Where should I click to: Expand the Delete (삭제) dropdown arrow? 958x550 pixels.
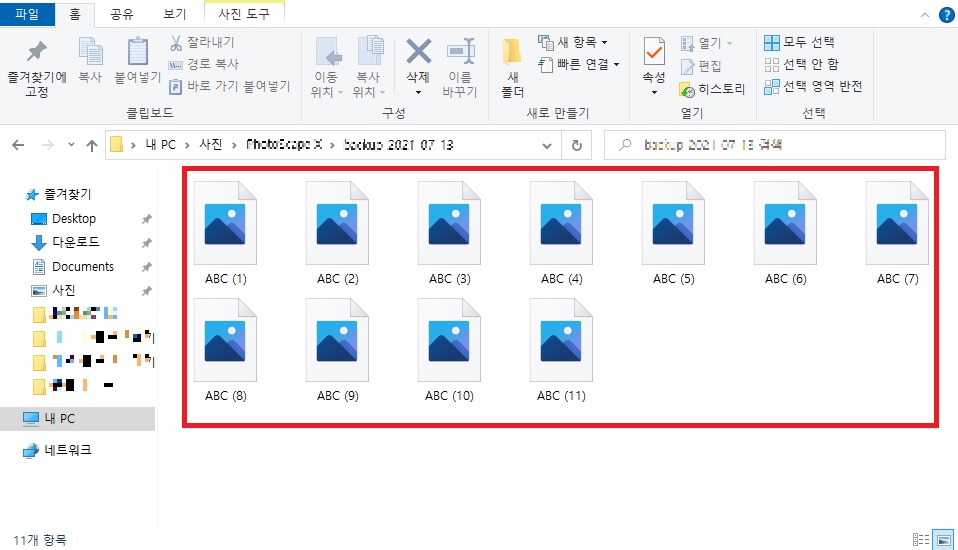pyautogui.click(x=419, y=93)
